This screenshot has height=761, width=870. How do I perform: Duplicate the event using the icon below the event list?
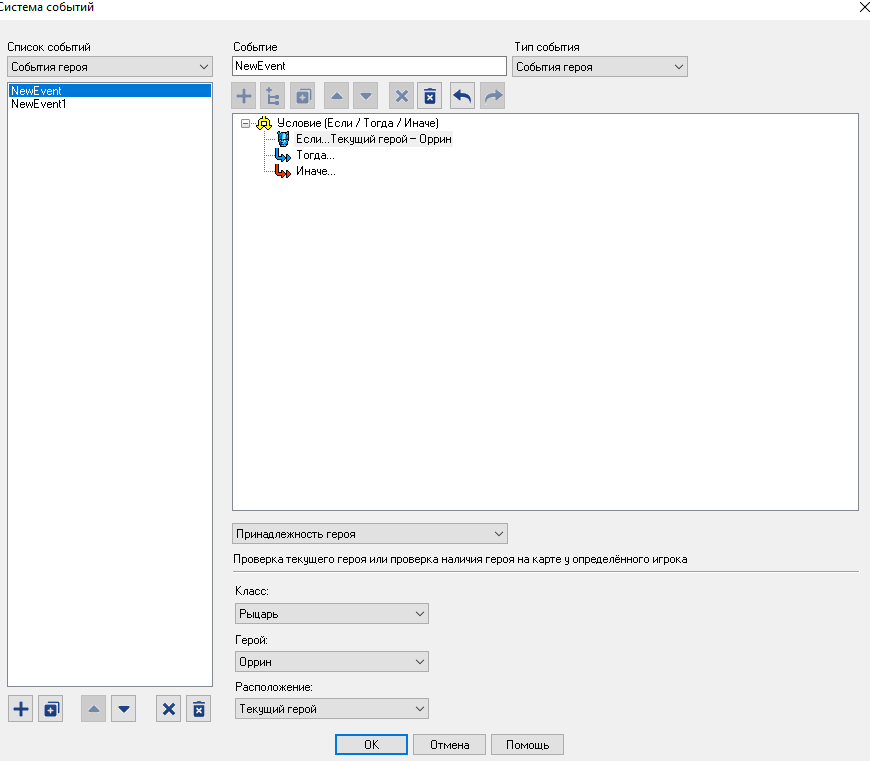point(50,709)
